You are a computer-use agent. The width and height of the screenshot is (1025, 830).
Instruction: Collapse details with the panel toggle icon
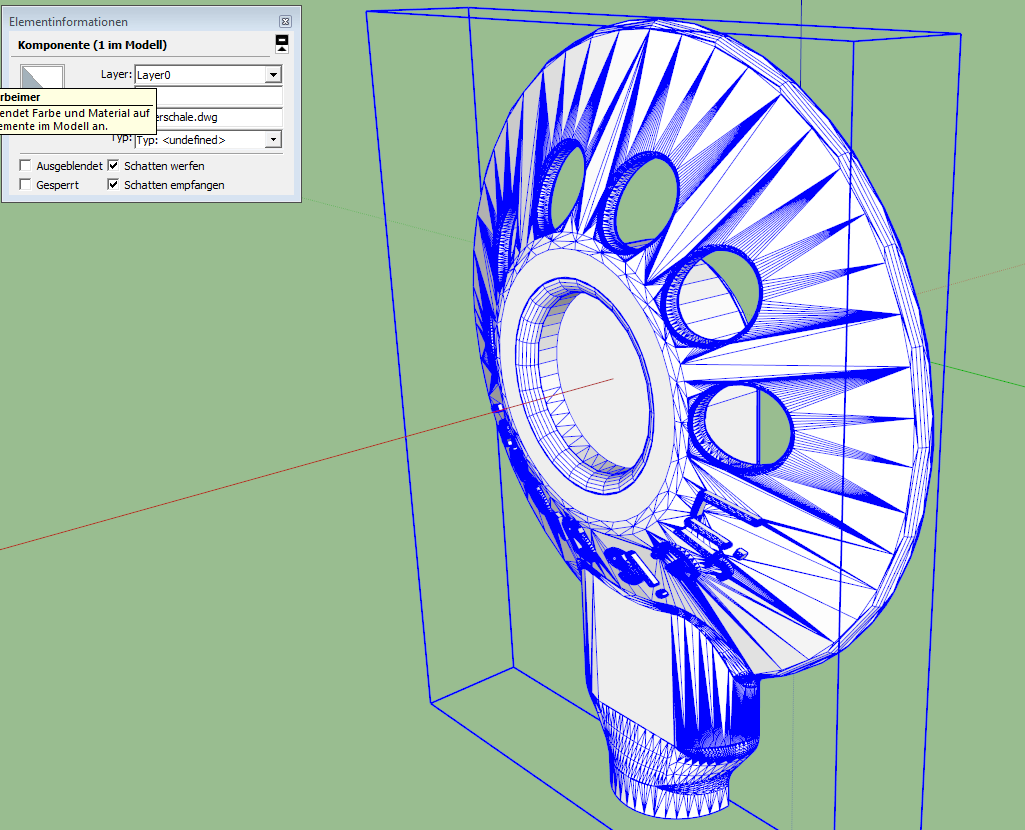tap(282, 43)
